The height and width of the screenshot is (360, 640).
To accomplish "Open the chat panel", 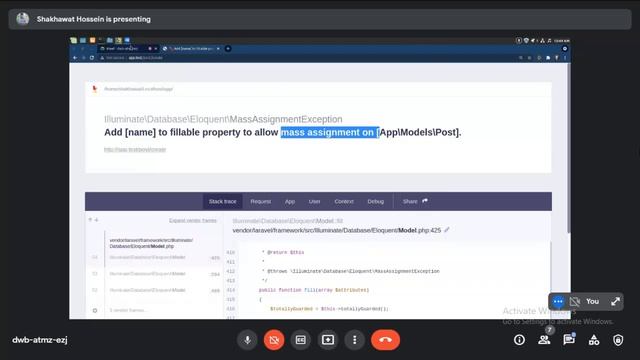I will coord(569,340).
